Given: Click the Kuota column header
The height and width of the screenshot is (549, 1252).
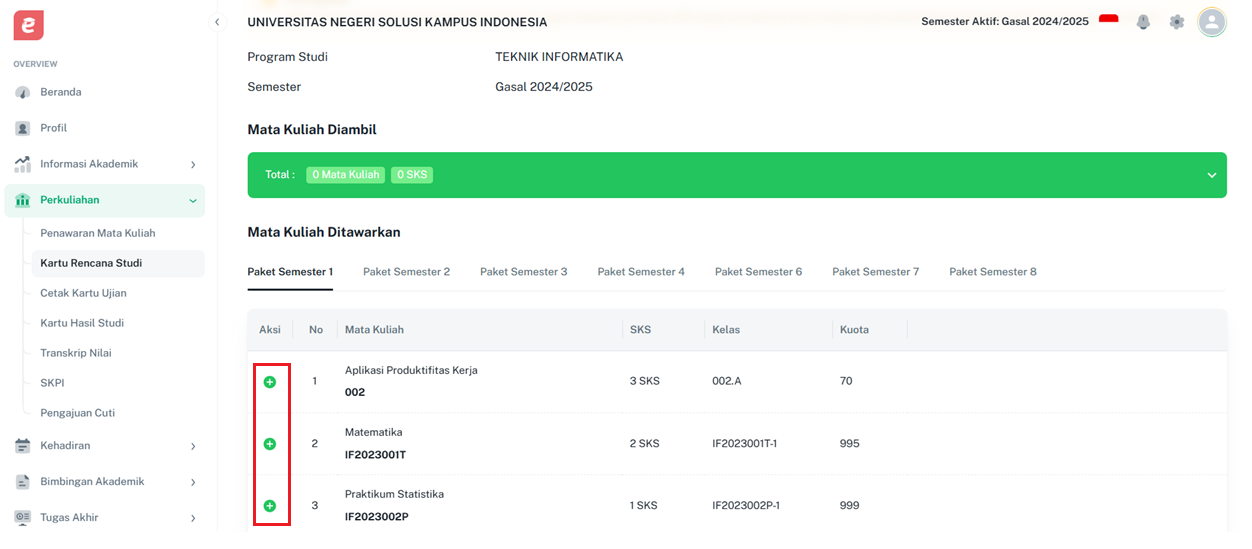Looking at the screenshot, I should point(854,330).
